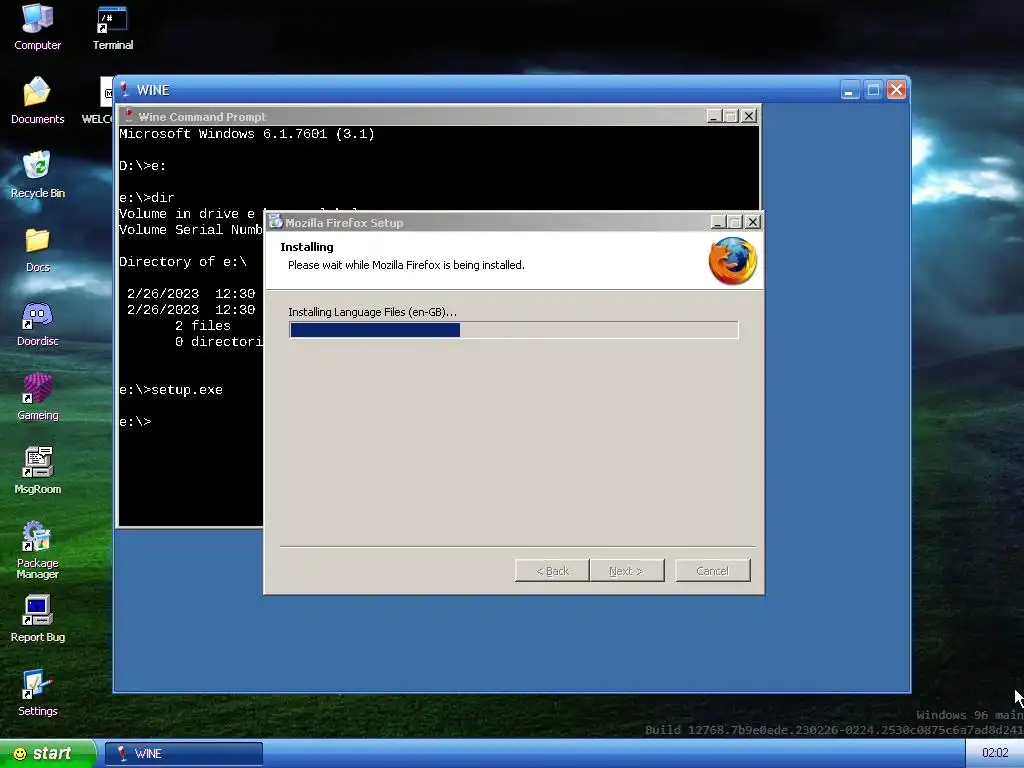Click the 'Directory of e:\' line

tap(183, 262)
